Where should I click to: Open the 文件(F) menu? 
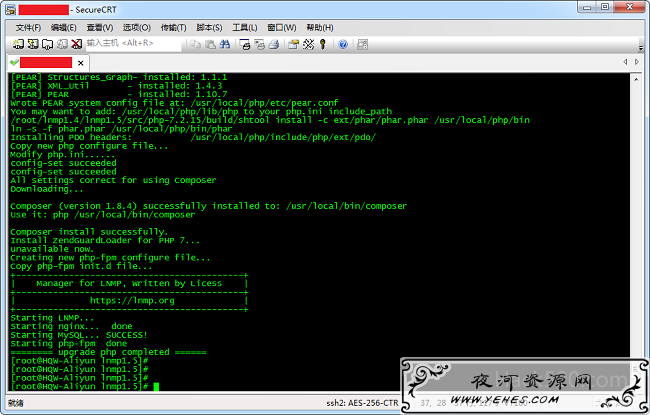(x=28, y=27)
